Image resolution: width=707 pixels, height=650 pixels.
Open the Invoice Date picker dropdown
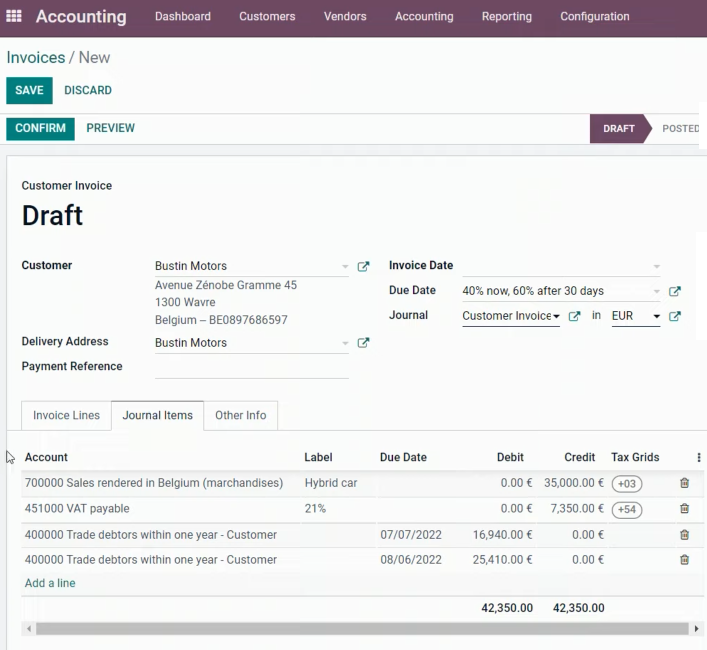[656, 266]
